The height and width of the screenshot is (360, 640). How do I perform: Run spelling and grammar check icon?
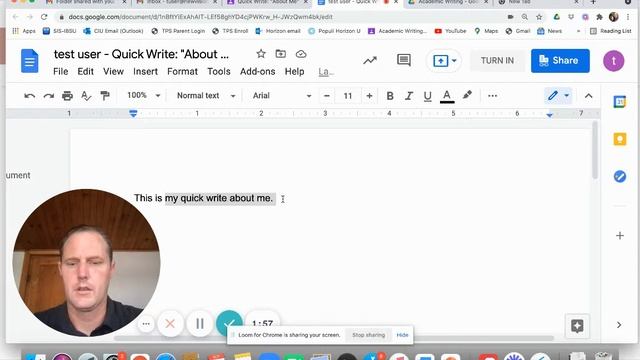(86, 96)
